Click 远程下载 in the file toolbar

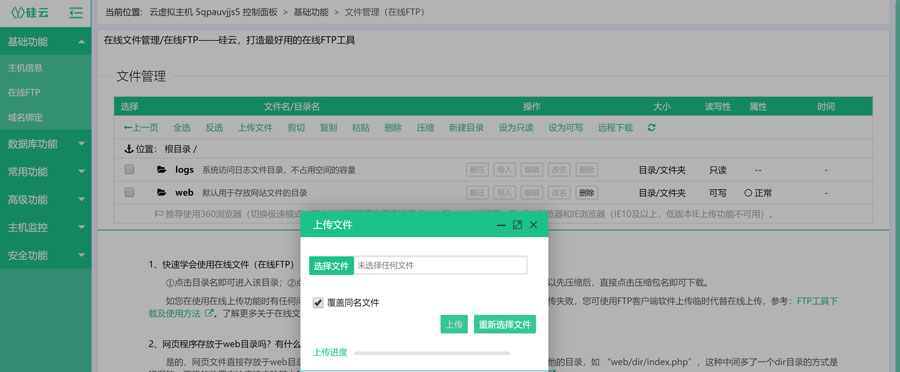616,127
